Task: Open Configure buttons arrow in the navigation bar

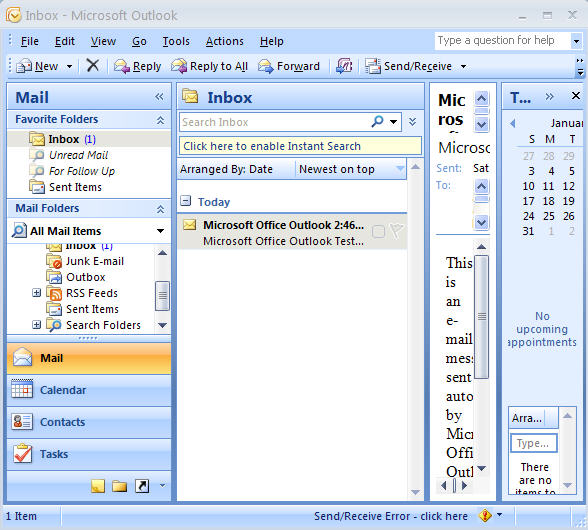Action: [162, 485]
